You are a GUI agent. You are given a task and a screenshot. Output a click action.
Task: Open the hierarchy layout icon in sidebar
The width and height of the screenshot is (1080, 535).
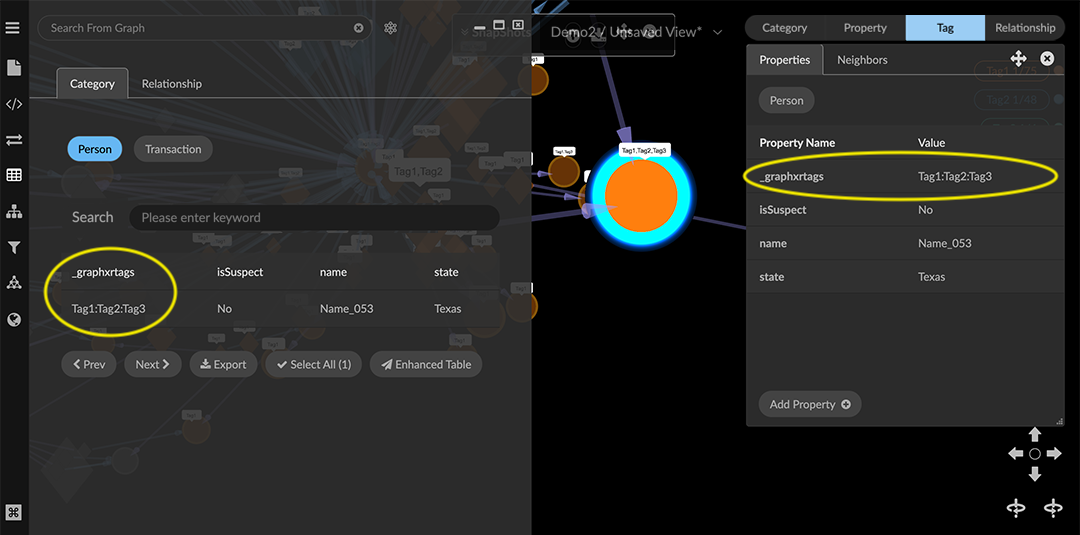click(14, 211)
